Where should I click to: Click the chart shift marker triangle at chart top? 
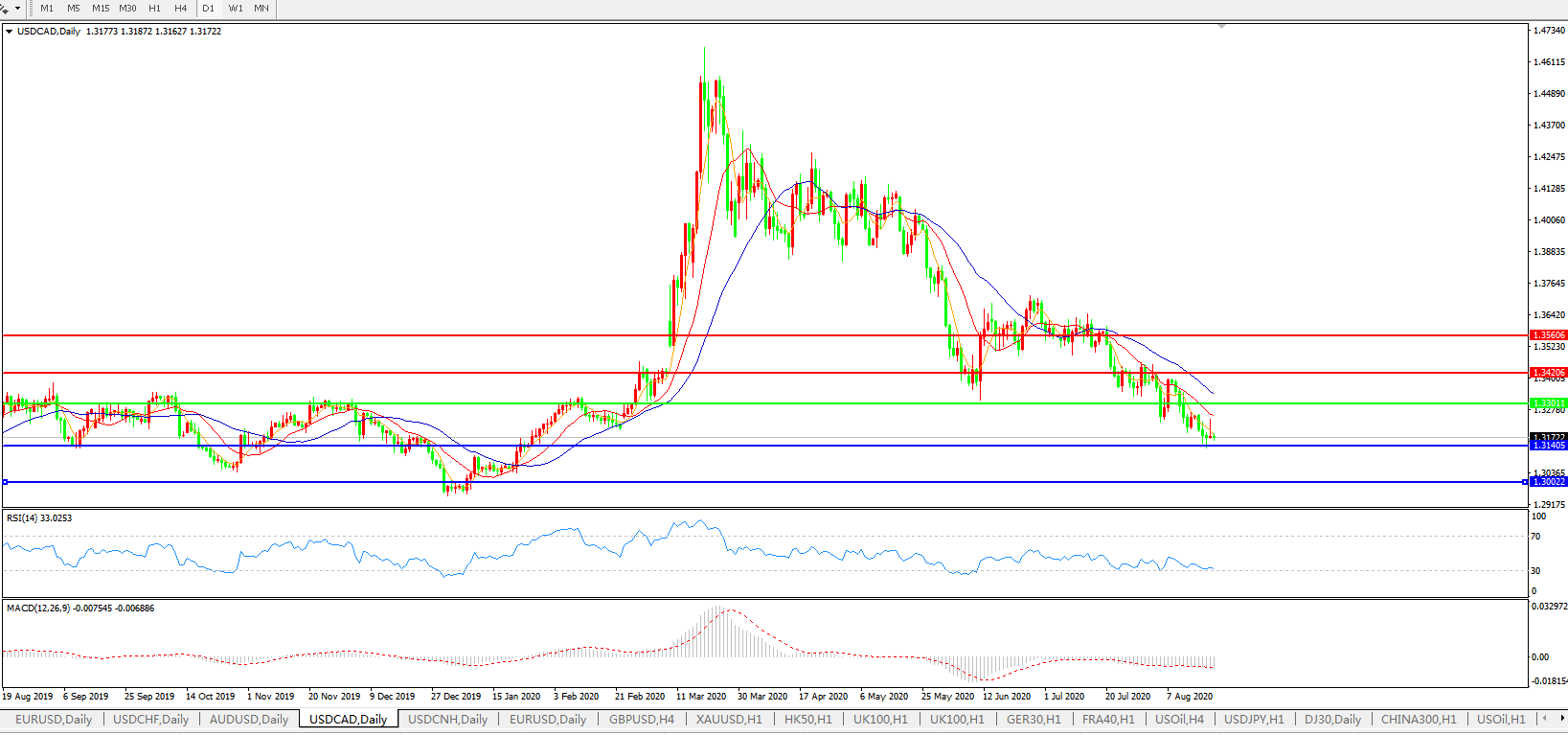click(1221, 27)
